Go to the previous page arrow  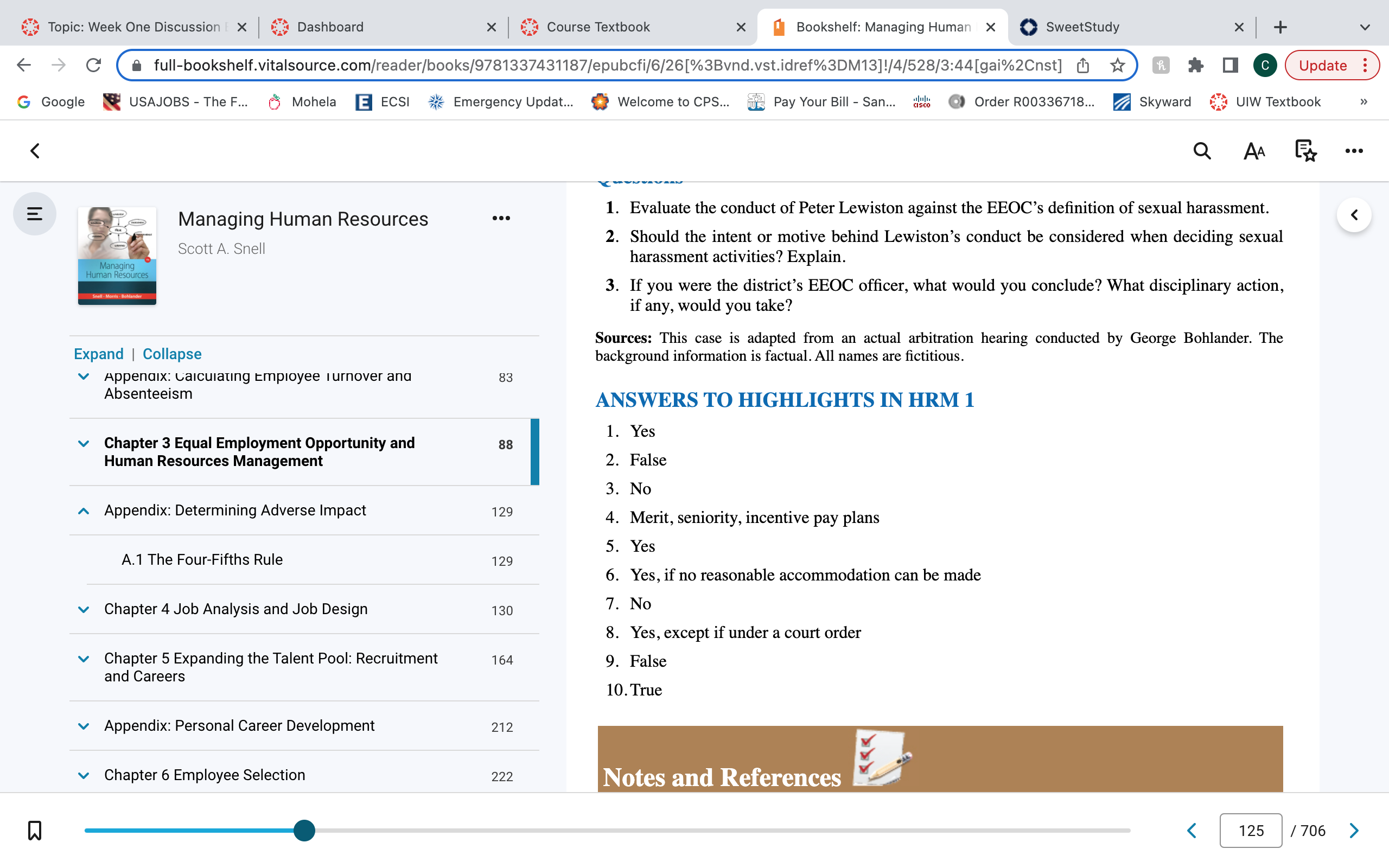coord(1192,830)
